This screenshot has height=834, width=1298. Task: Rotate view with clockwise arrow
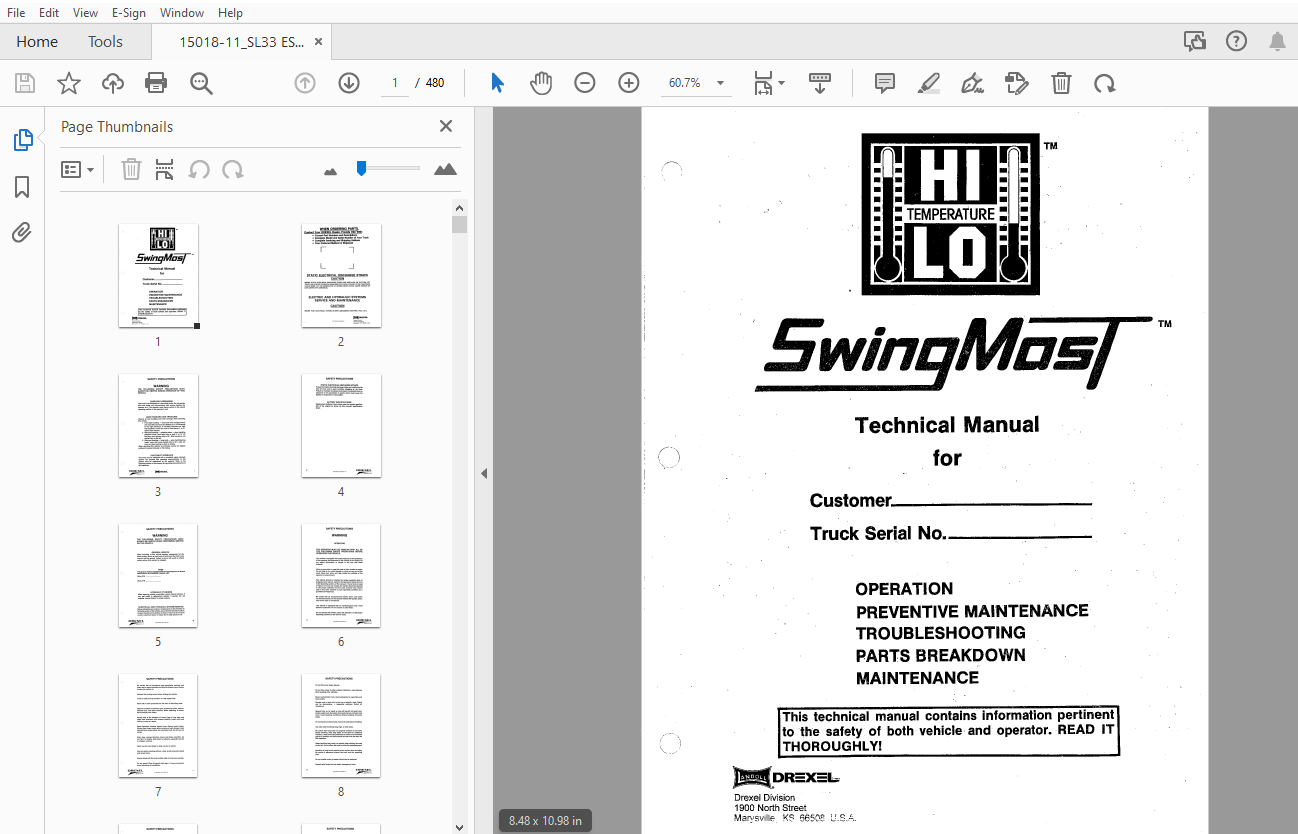click(1105, 83)
